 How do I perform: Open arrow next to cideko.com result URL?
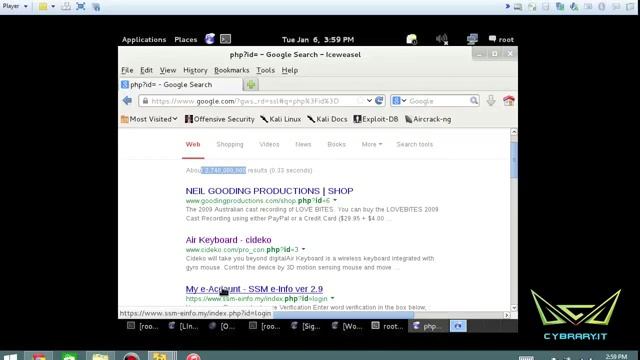(303, 249)
